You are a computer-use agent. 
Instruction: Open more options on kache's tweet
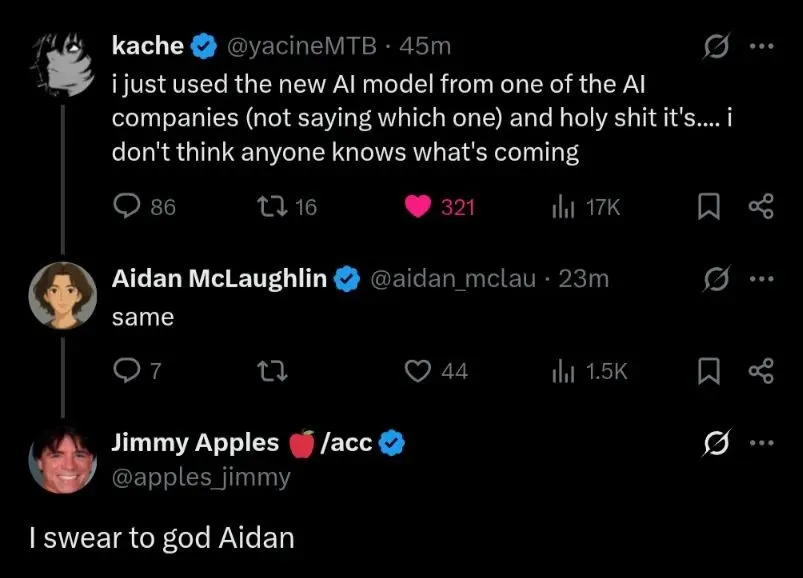tap(761, 46)
